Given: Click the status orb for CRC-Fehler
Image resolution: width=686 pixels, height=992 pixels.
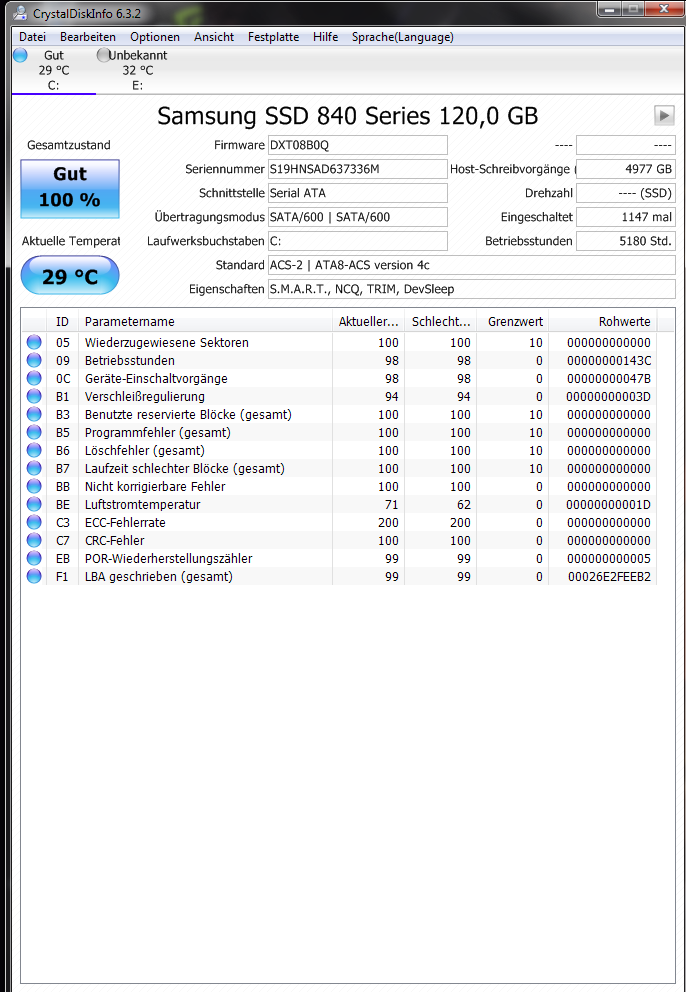Looking at the screenshot, I should tap(34, 540).
